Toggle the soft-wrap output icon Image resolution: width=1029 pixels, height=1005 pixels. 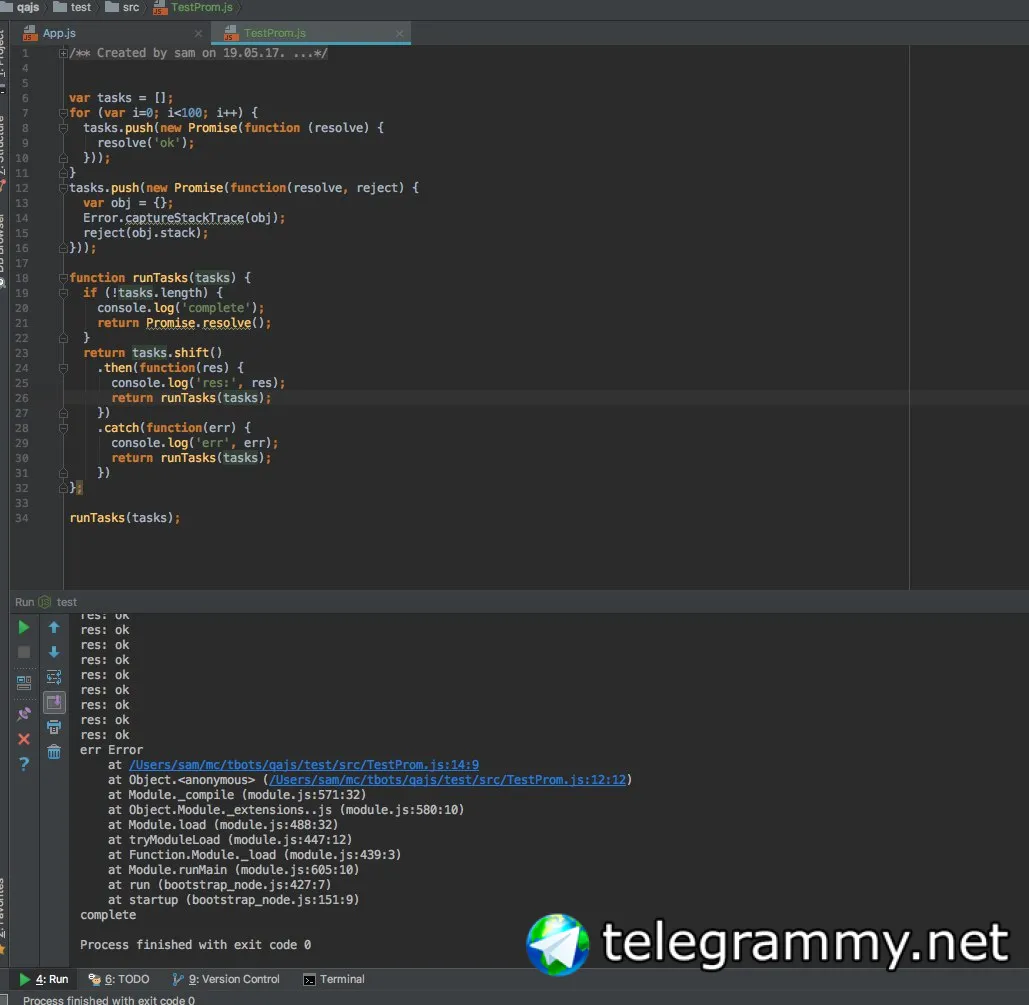coord(54,677)
